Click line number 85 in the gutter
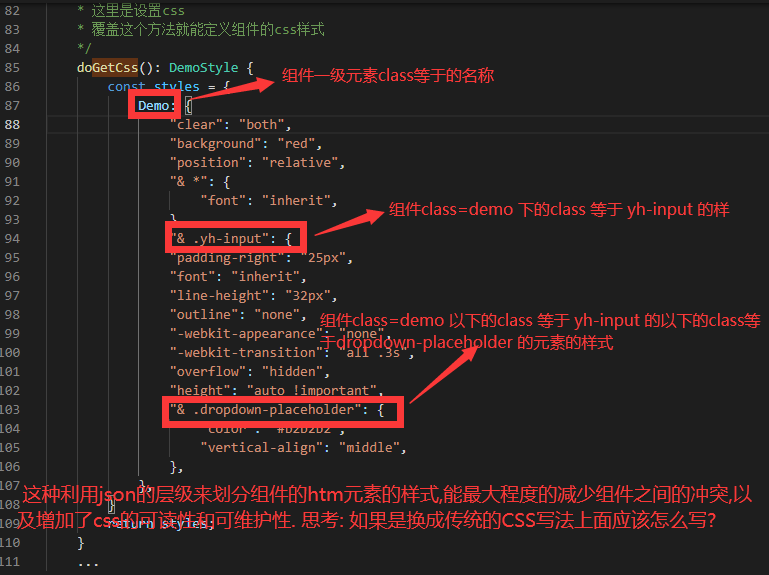The width and height of the screenshot is (769, 575). (x=12, y=68)
